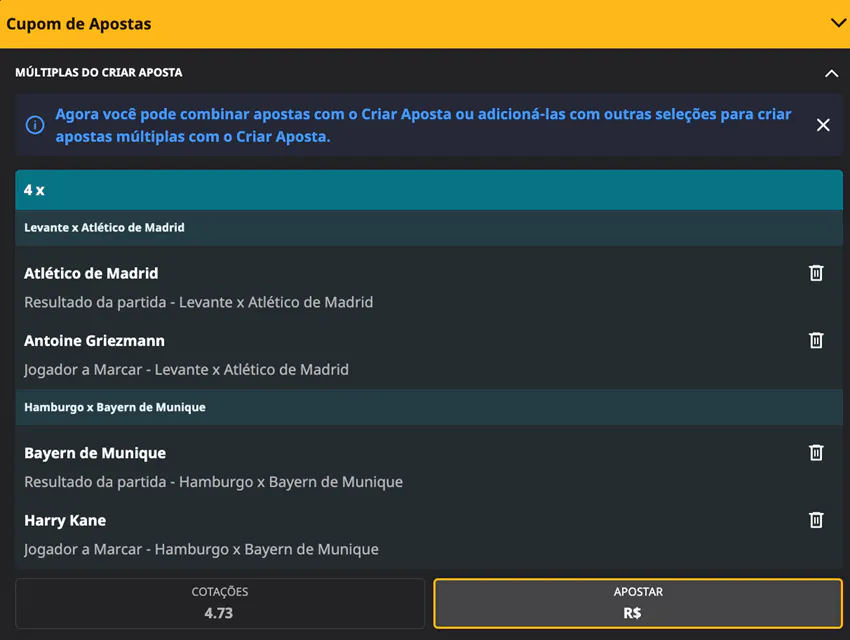Open the Hamburgo x Bayern de Munique match
This screenshot has height=640, width=850.
point(115,408)
